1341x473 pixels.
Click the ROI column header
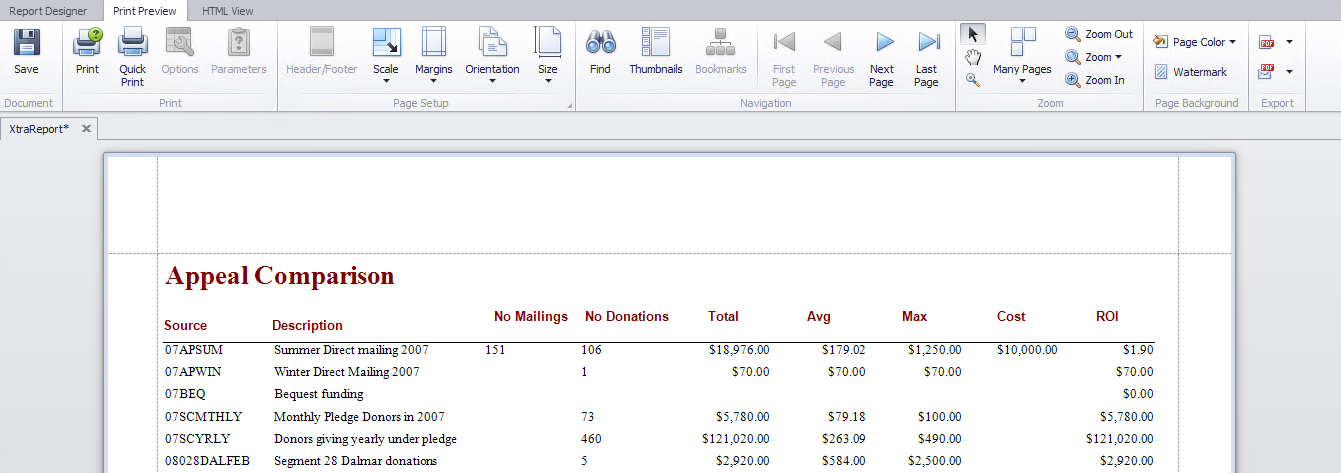point(1107,316)
